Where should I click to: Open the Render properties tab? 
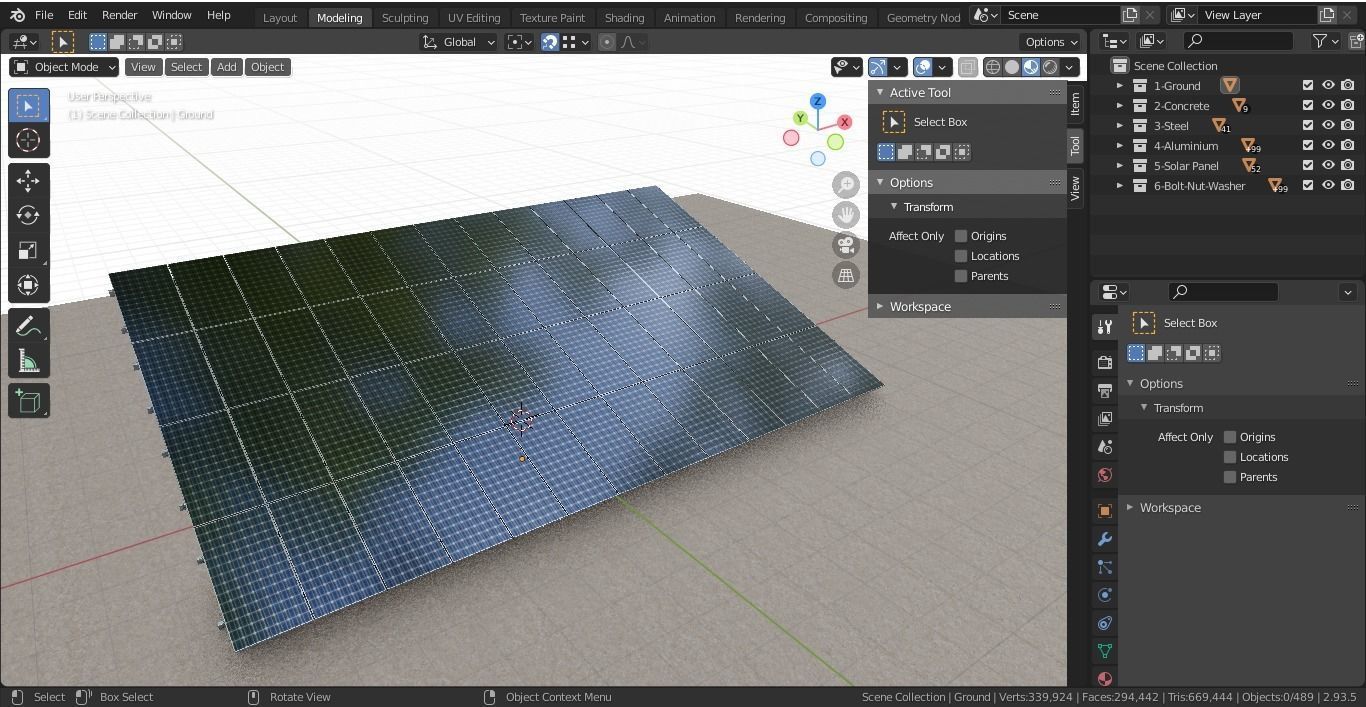click(x=1105, y=362)
